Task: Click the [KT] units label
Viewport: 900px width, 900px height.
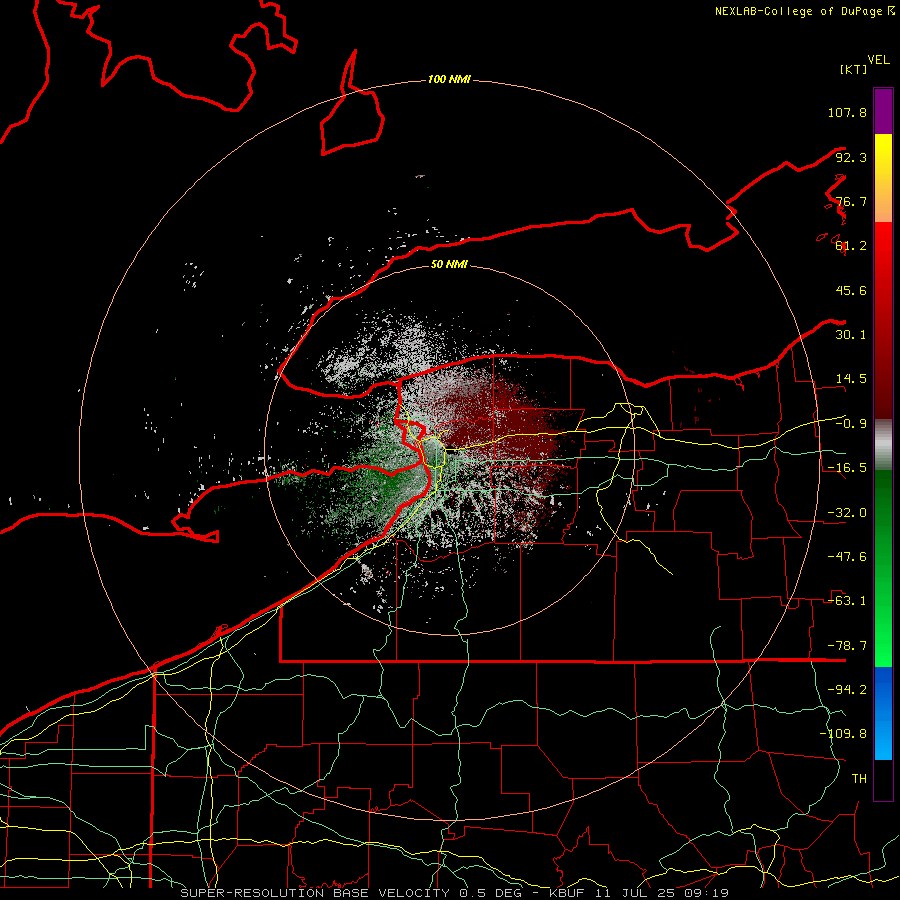Action: 854,69
